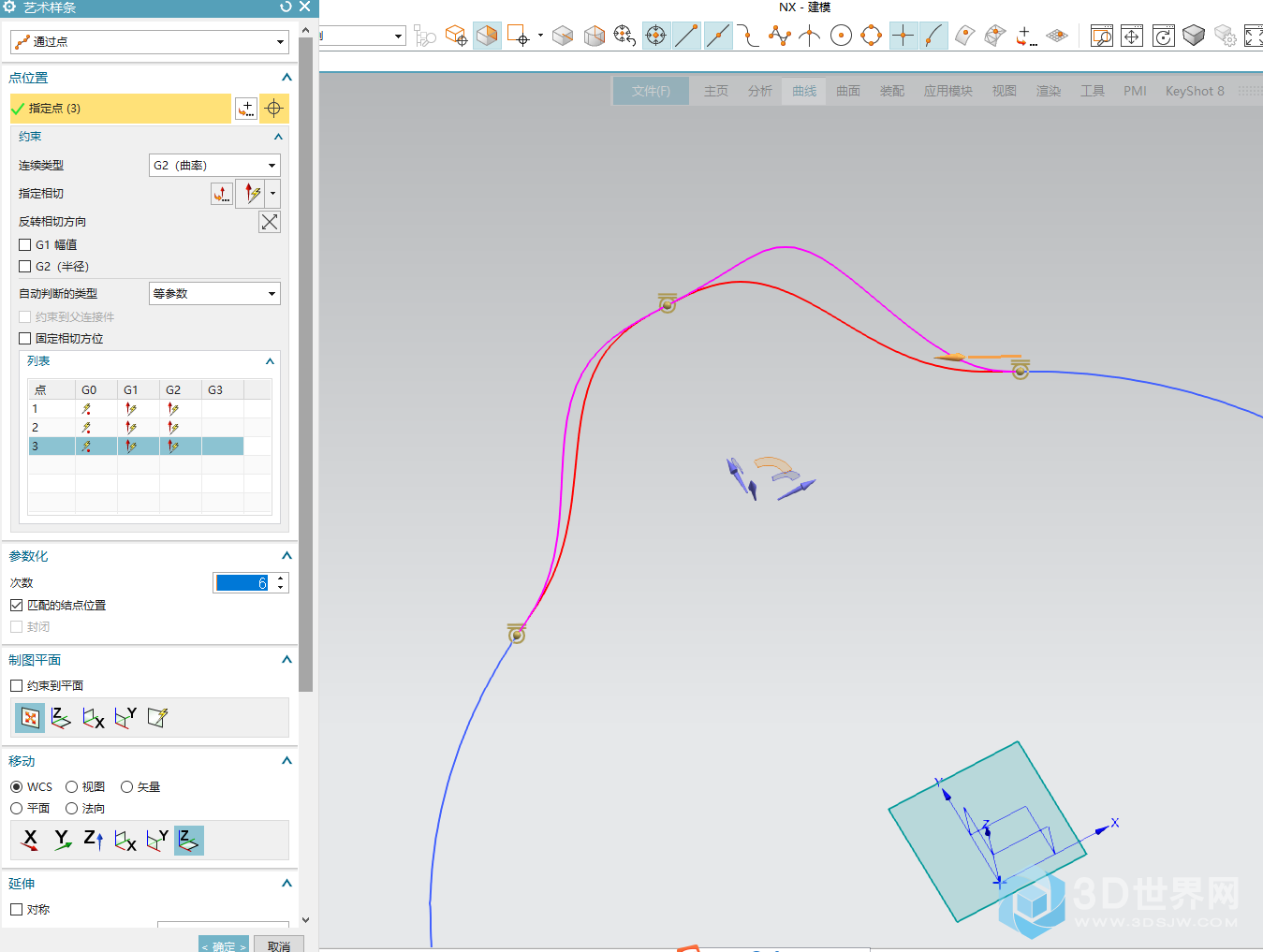
Task: Select the X-Z plane icon under 制图平面
Action: [125, 718]
